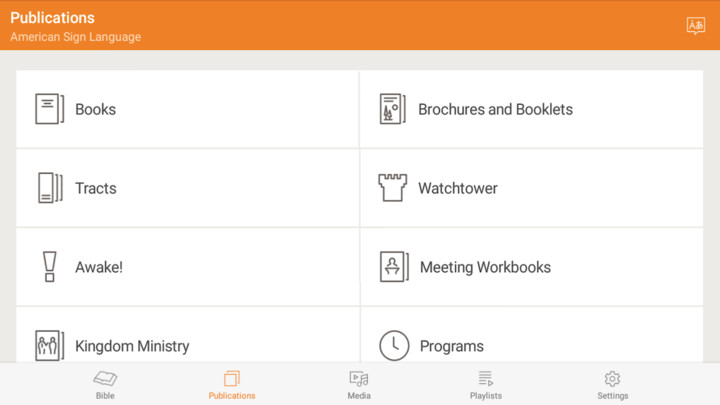Switch to the Media tab
Screen dimensions: 720x405
coord(359,384)
